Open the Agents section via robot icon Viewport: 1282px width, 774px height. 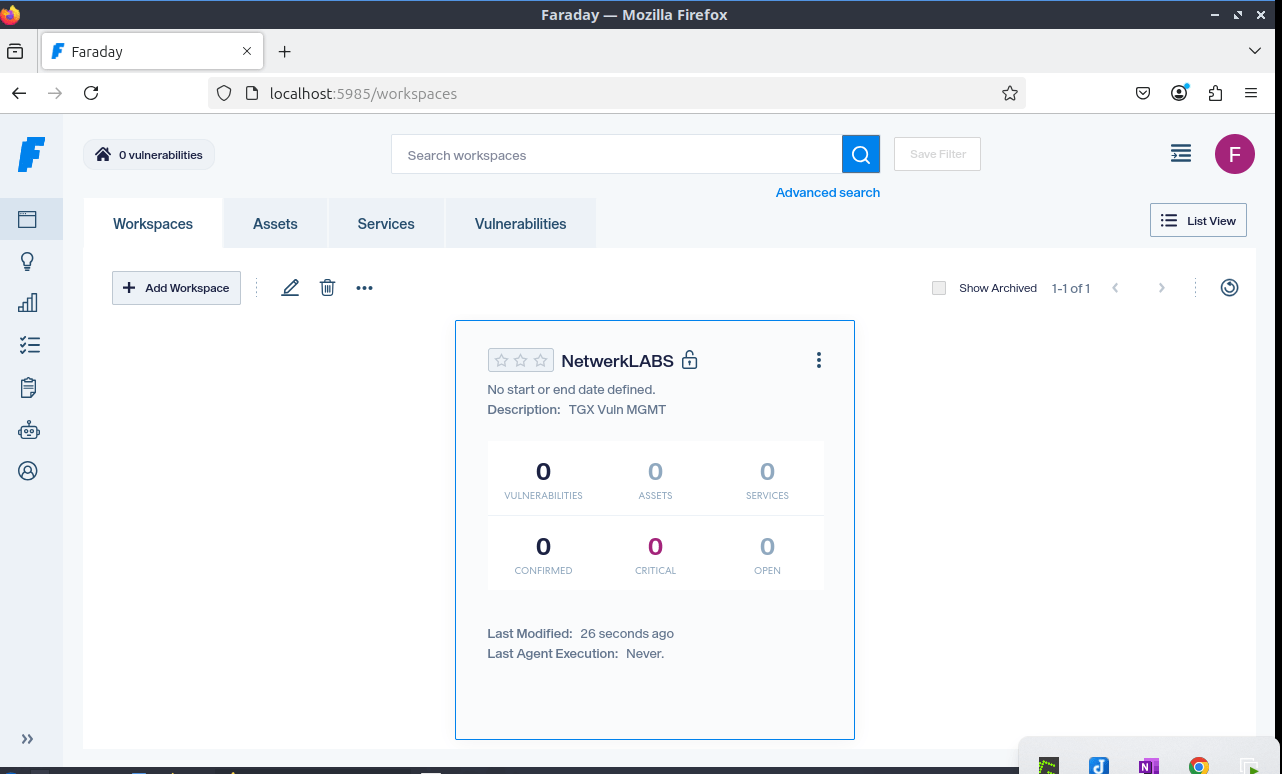click(x=29, y=430)
